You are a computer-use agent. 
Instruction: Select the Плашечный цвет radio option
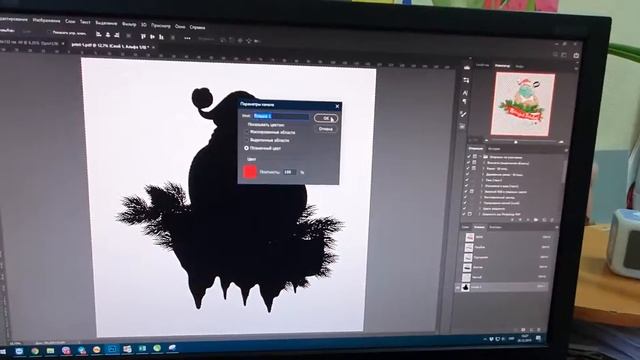pyautogui.click(x=247, y=148)
